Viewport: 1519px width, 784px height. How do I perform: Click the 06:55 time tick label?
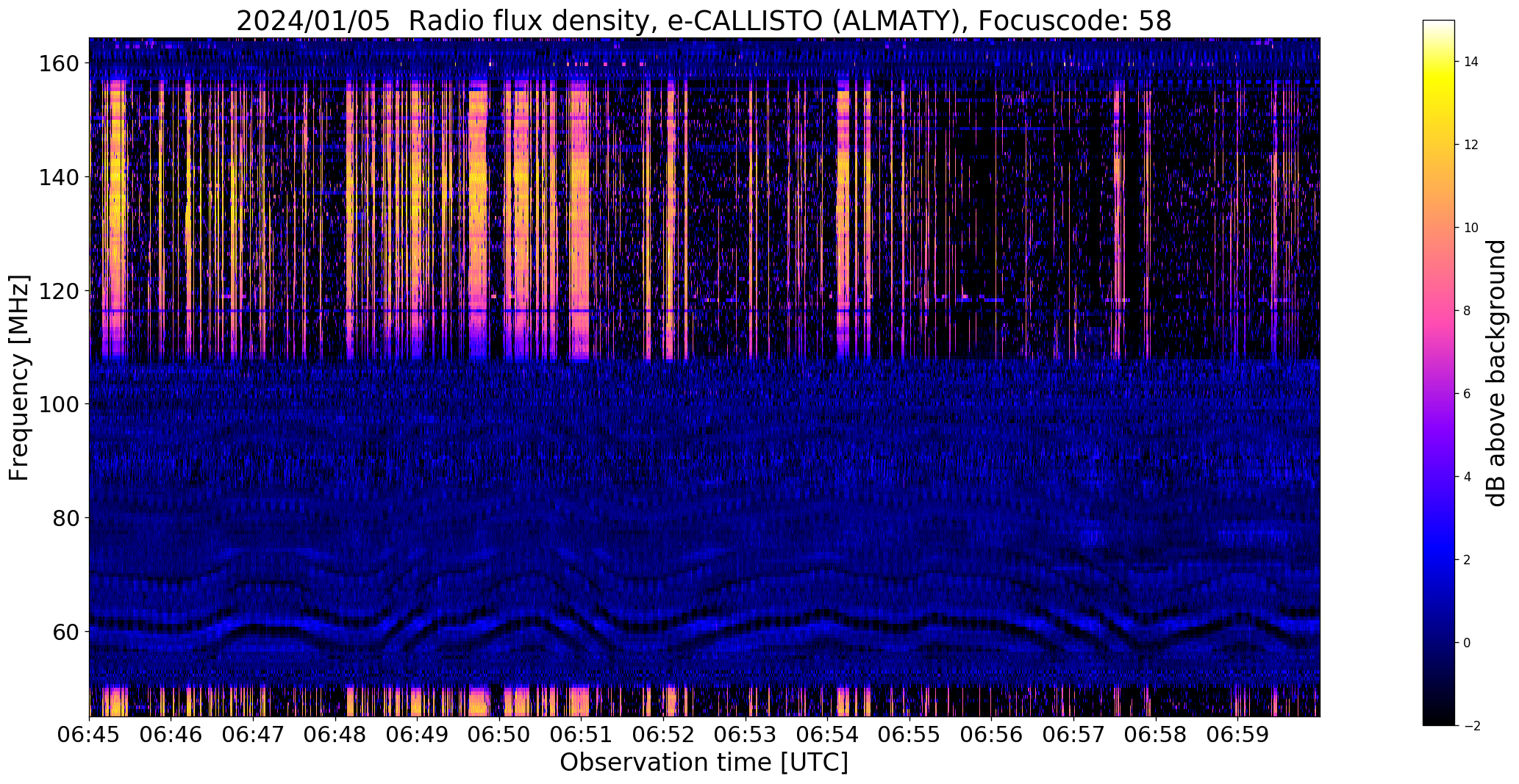909,735
